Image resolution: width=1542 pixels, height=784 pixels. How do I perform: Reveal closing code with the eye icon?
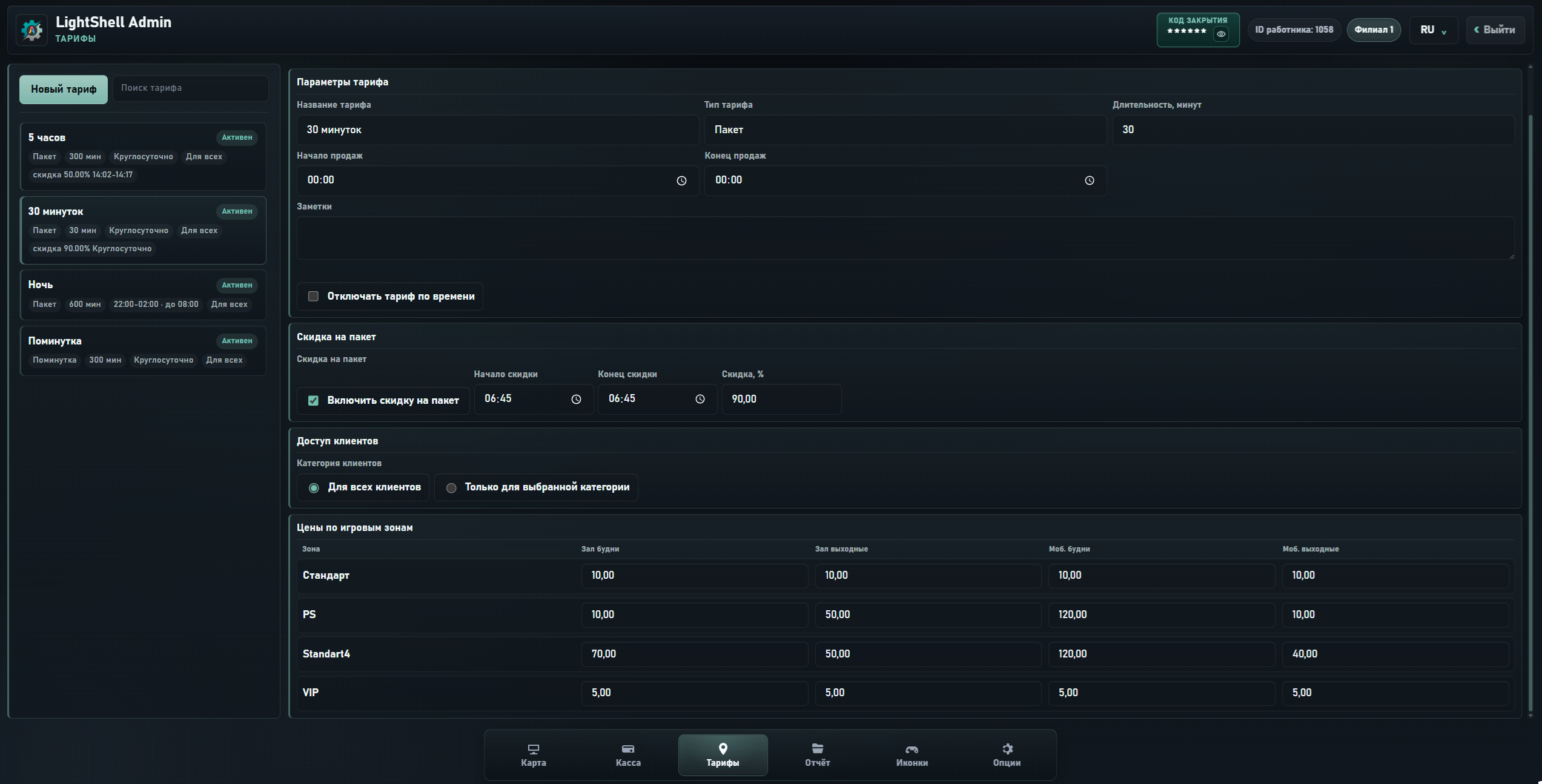coord(1221,34)
